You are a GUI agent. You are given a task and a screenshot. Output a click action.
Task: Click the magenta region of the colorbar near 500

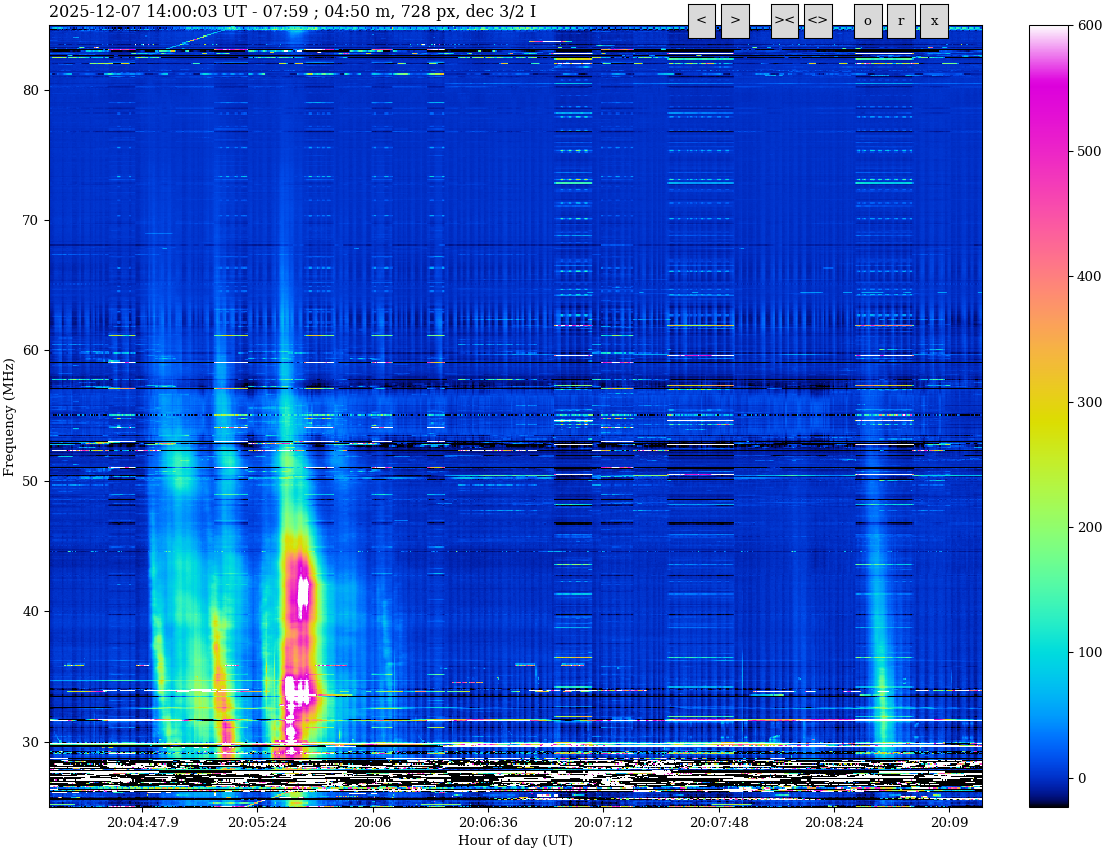pyautogui.click(x=1048, y=152)
